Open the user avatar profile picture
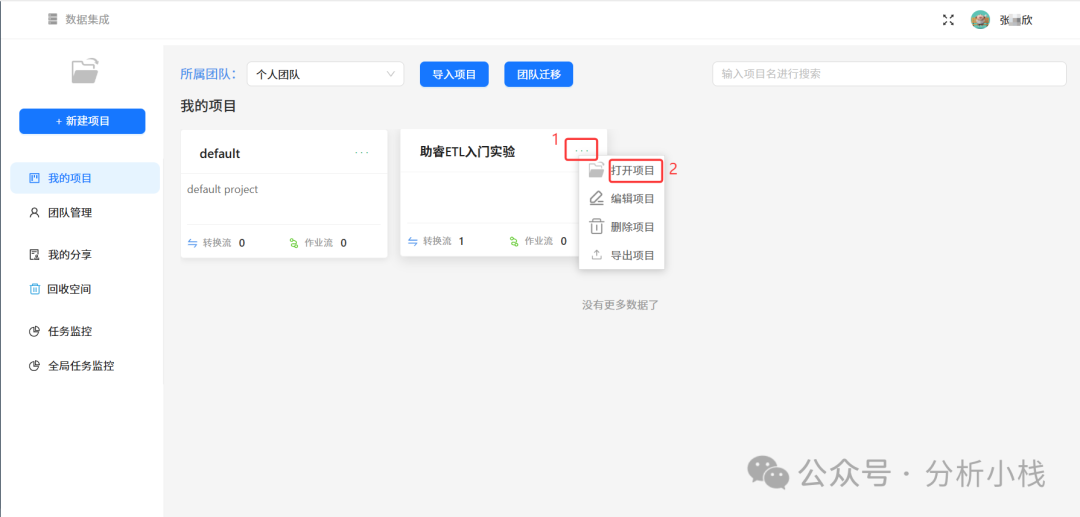The height and width of the screenshot is (517, 1080). coord(980,20)
